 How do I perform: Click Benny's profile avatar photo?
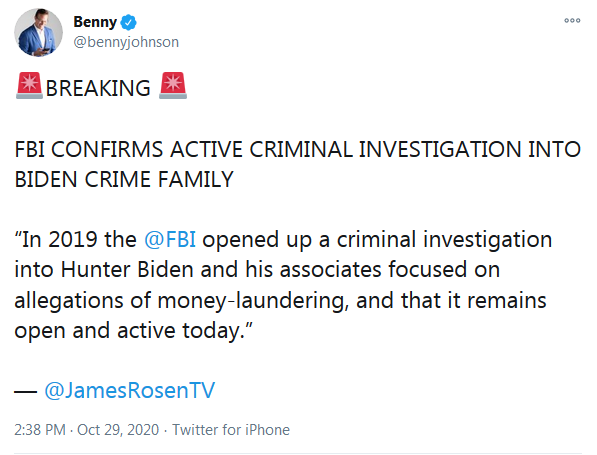coord(38,32)
